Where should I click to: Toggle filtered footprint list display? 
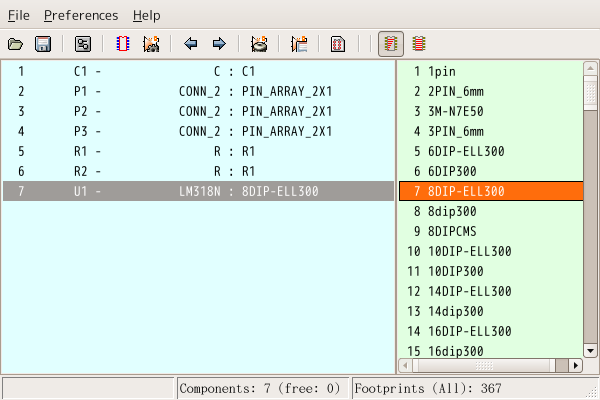391,44
